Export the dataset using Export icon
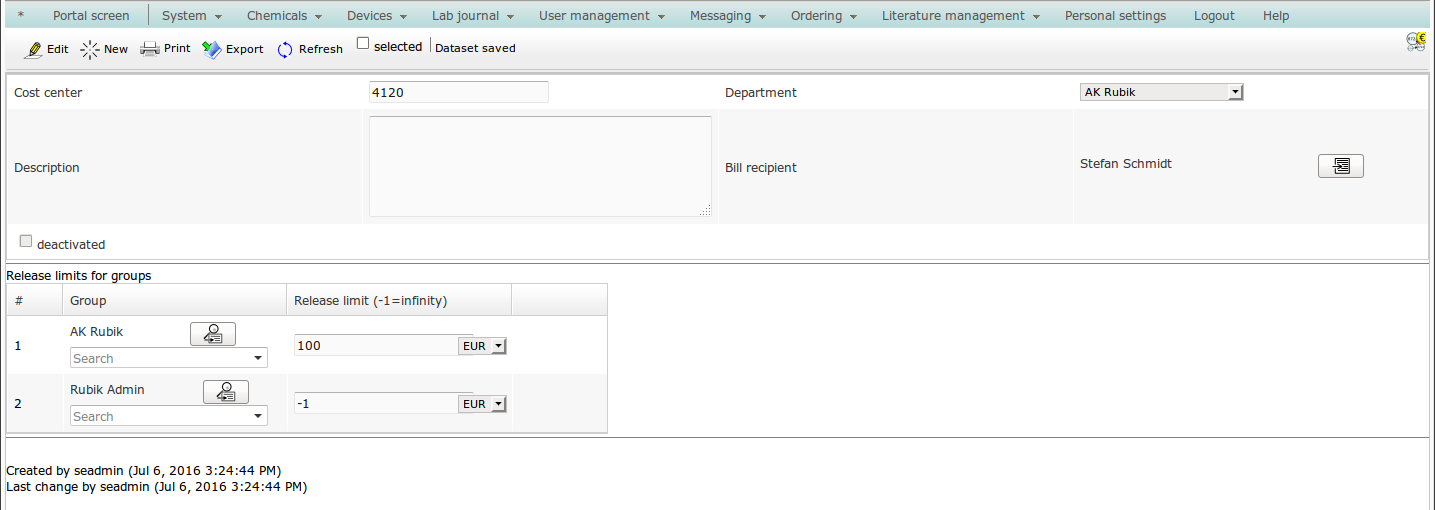 tap(212, 49)
